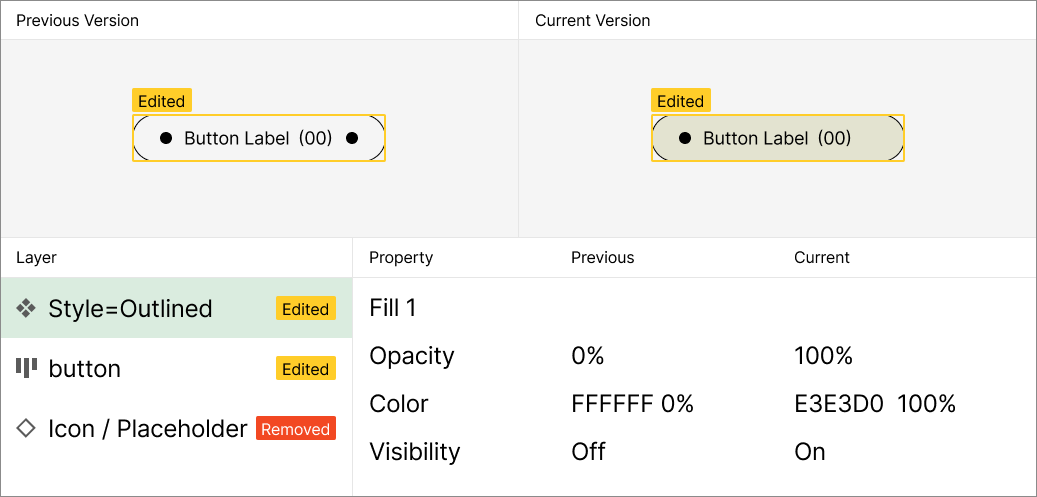Image resolution: width=1037 pixels, height=497 pixels.
Task: Click the Edited badge on button row
Action: [305, 369]
